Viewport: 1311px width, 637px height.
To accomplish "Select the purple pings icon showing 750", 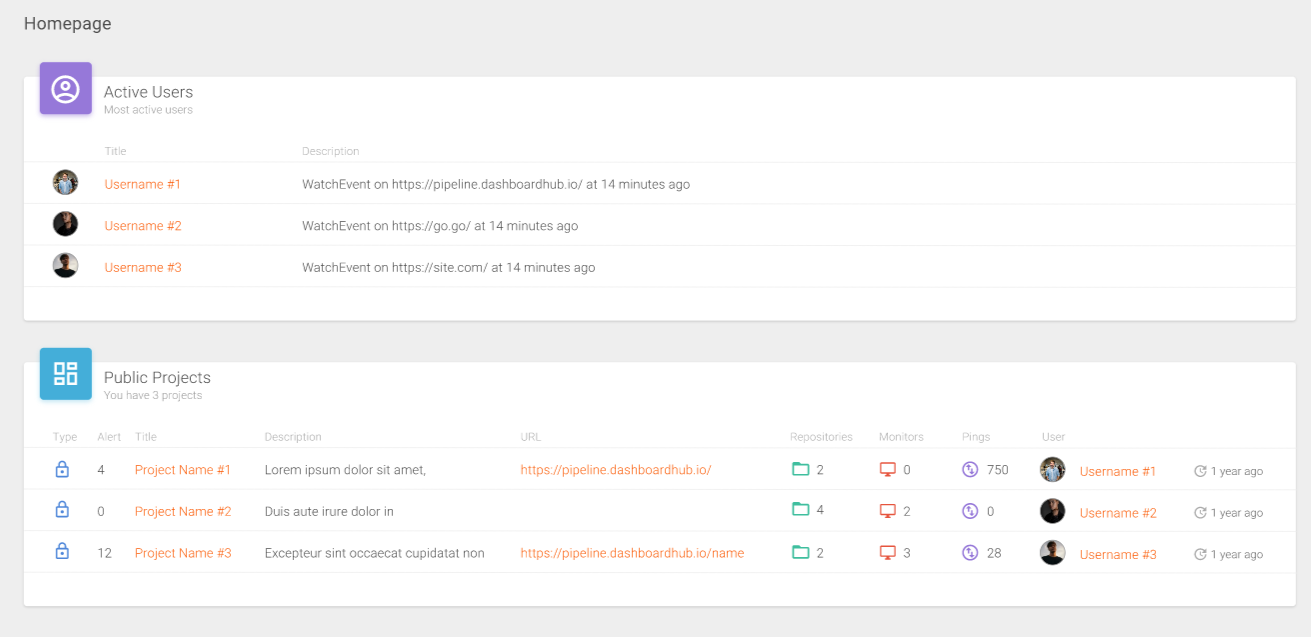I will point(969,469).
